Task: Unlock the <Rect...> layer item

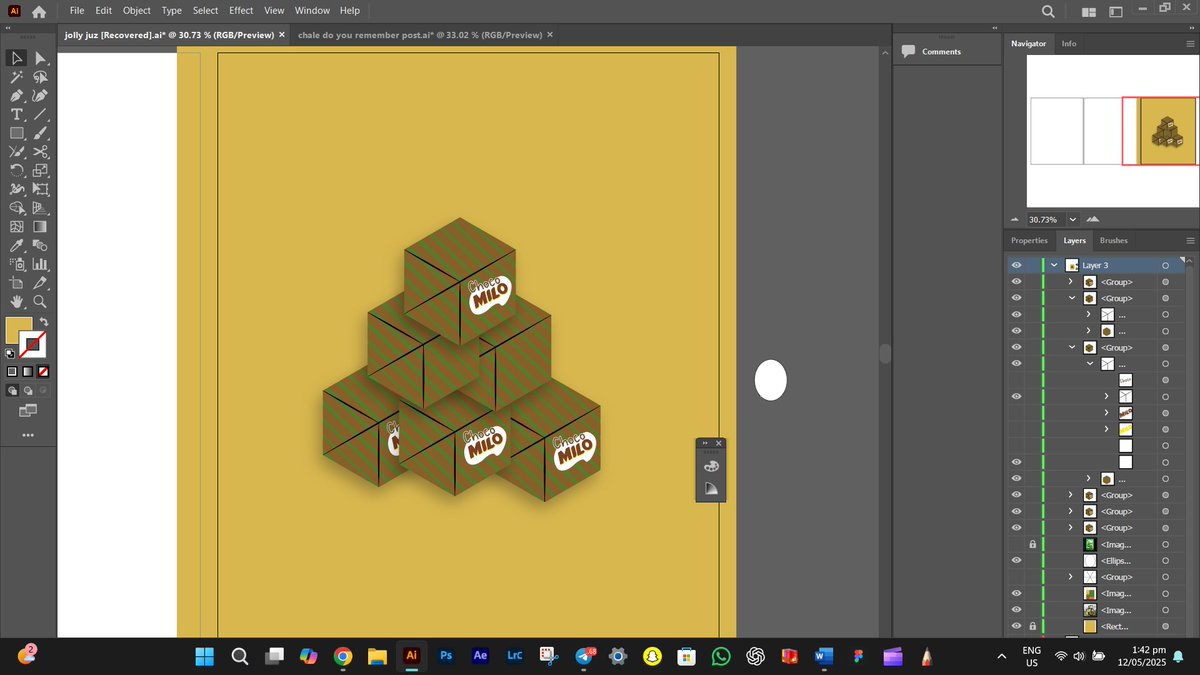Action: (x=1033, y=626)
